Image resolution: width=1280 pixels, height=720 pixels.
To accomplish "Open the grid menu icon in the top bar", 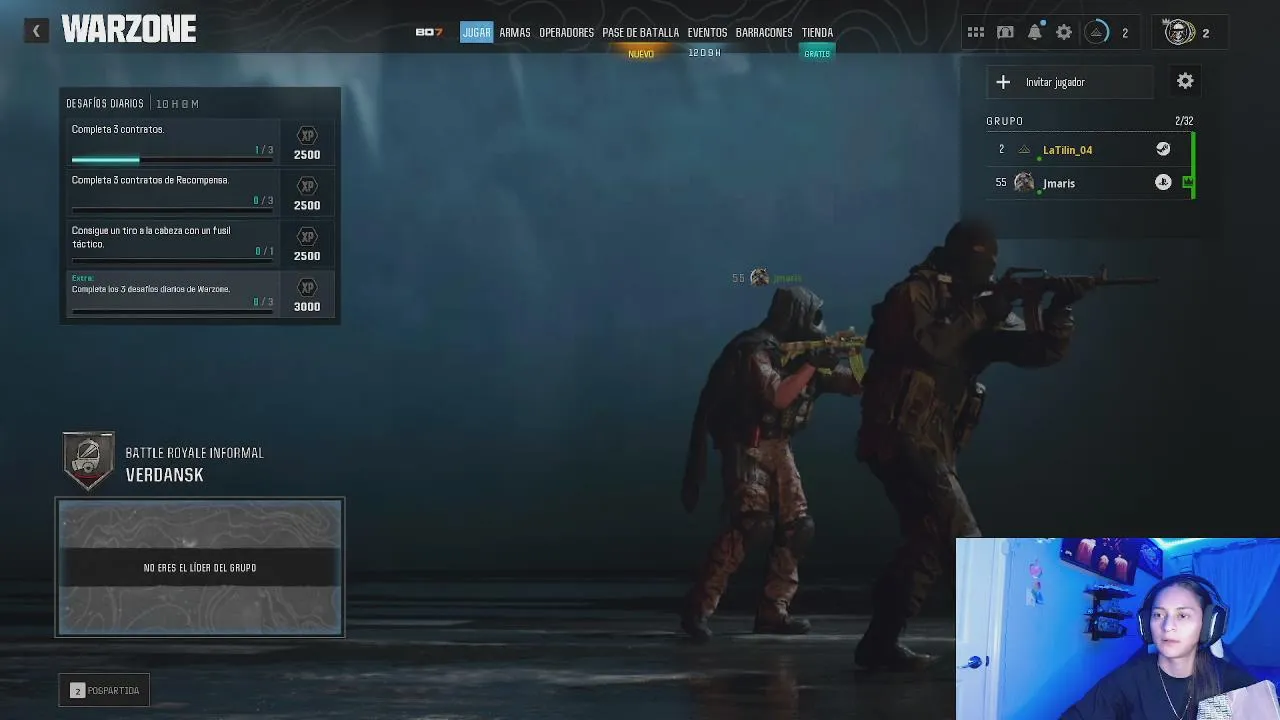I will pyautogui.click(x=975, y=33).
